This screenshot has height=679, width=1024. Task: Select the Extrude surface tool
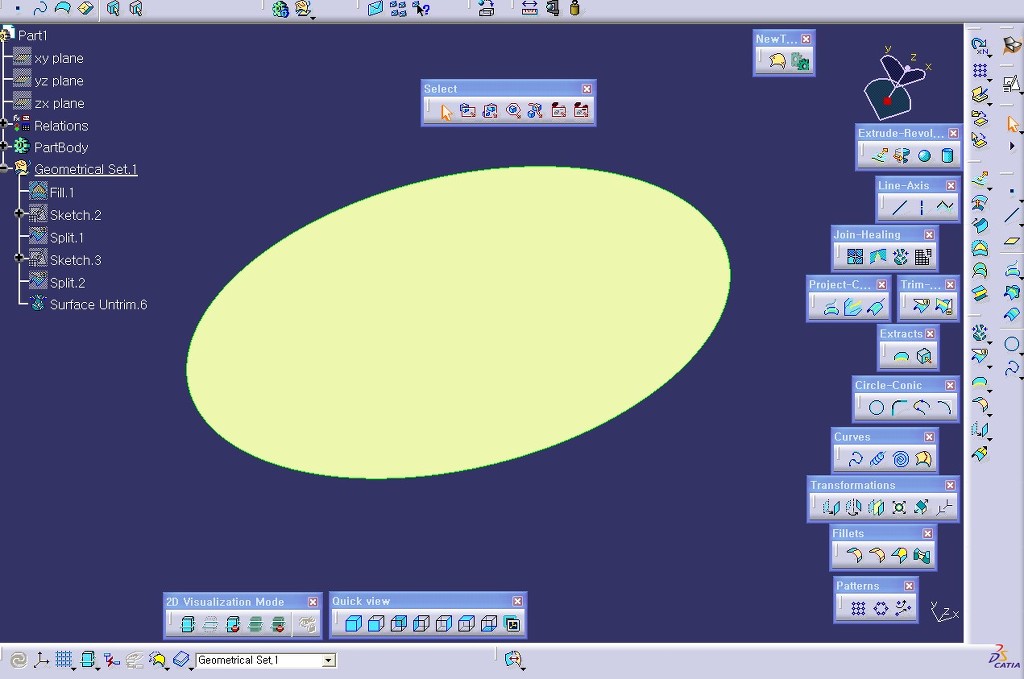click(x=880, y=155)
